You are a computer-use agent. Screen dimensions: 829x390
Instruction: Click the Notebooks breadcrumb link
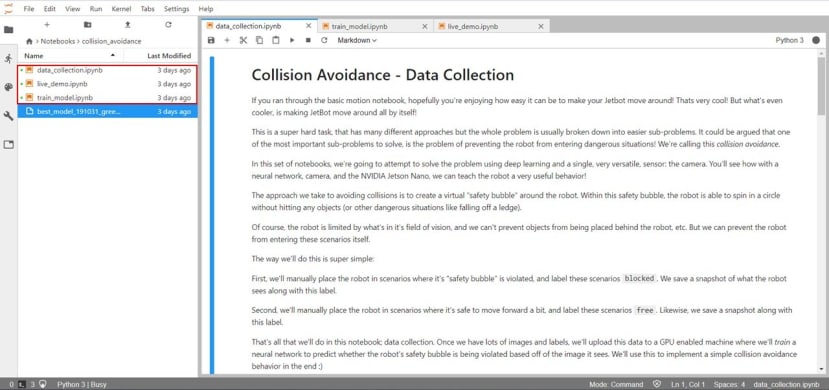tap(58, 41)
